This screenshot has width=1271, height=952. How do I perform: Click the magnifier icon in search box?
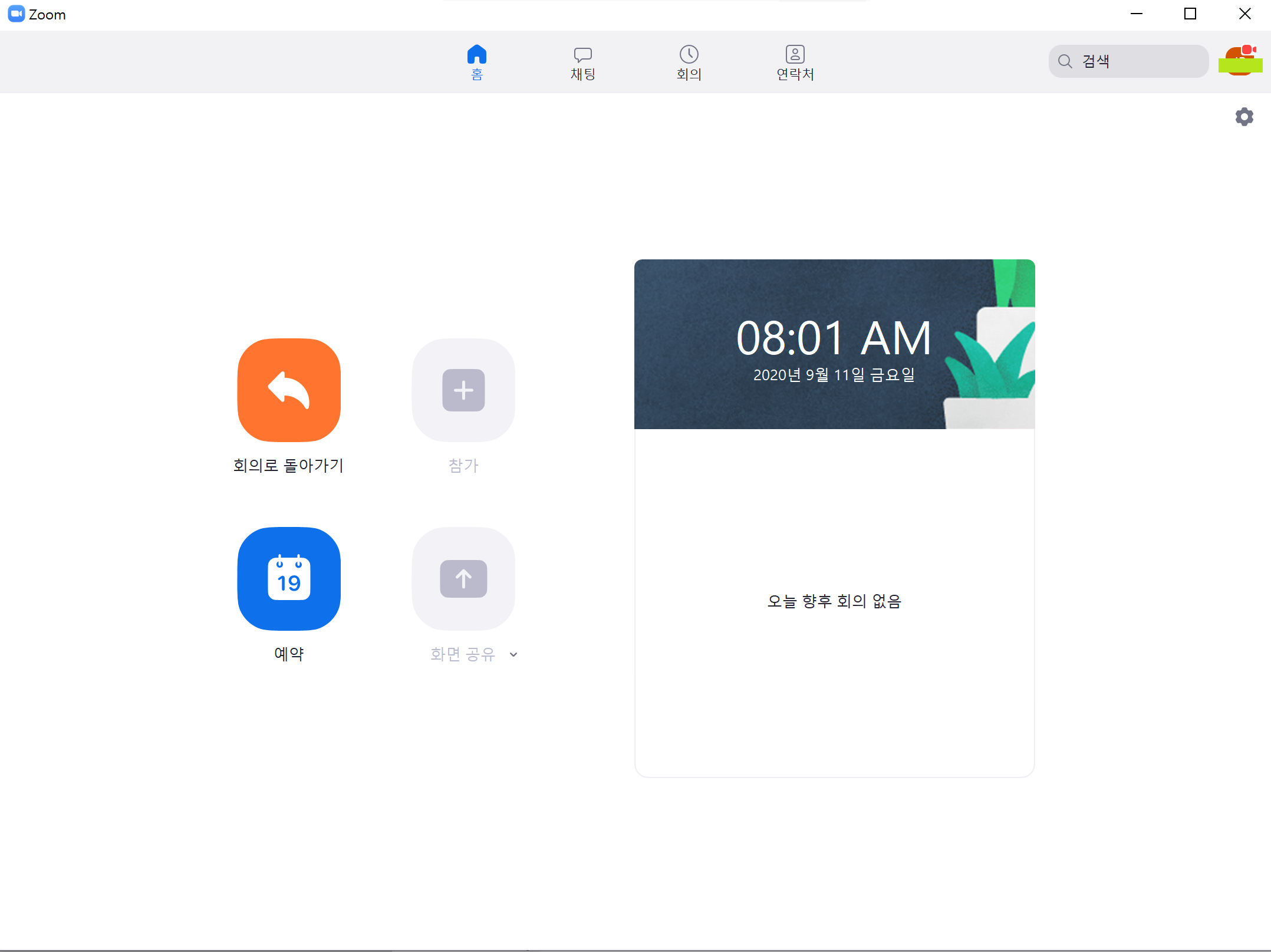(x=1065, y=61)
